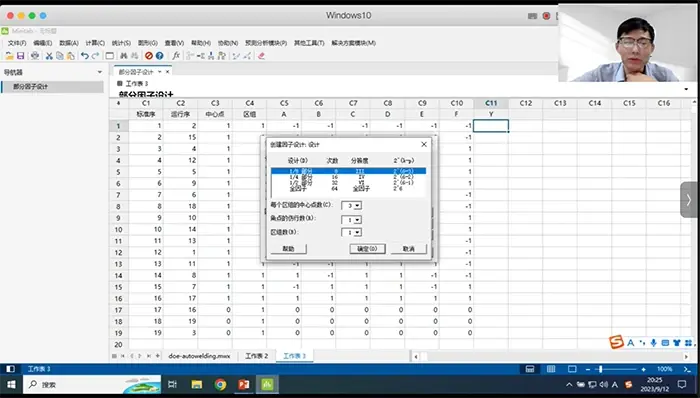Select the Minitab taskbar icon
The height and width of the screenshot is (398, 700).
[x=267, y=385]
